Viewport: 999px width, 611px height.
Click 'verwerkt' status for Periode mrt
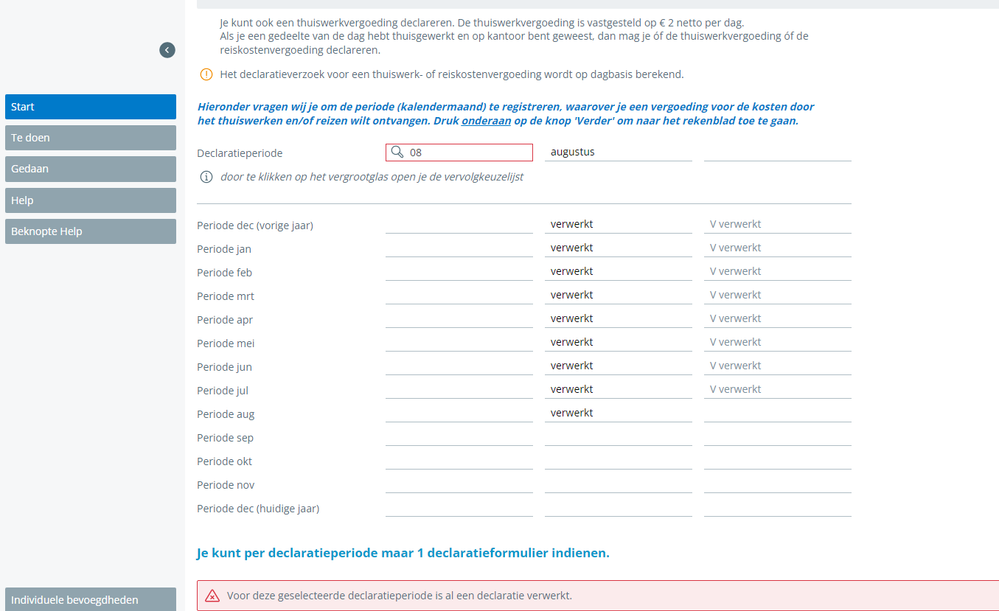click(618, 295)
